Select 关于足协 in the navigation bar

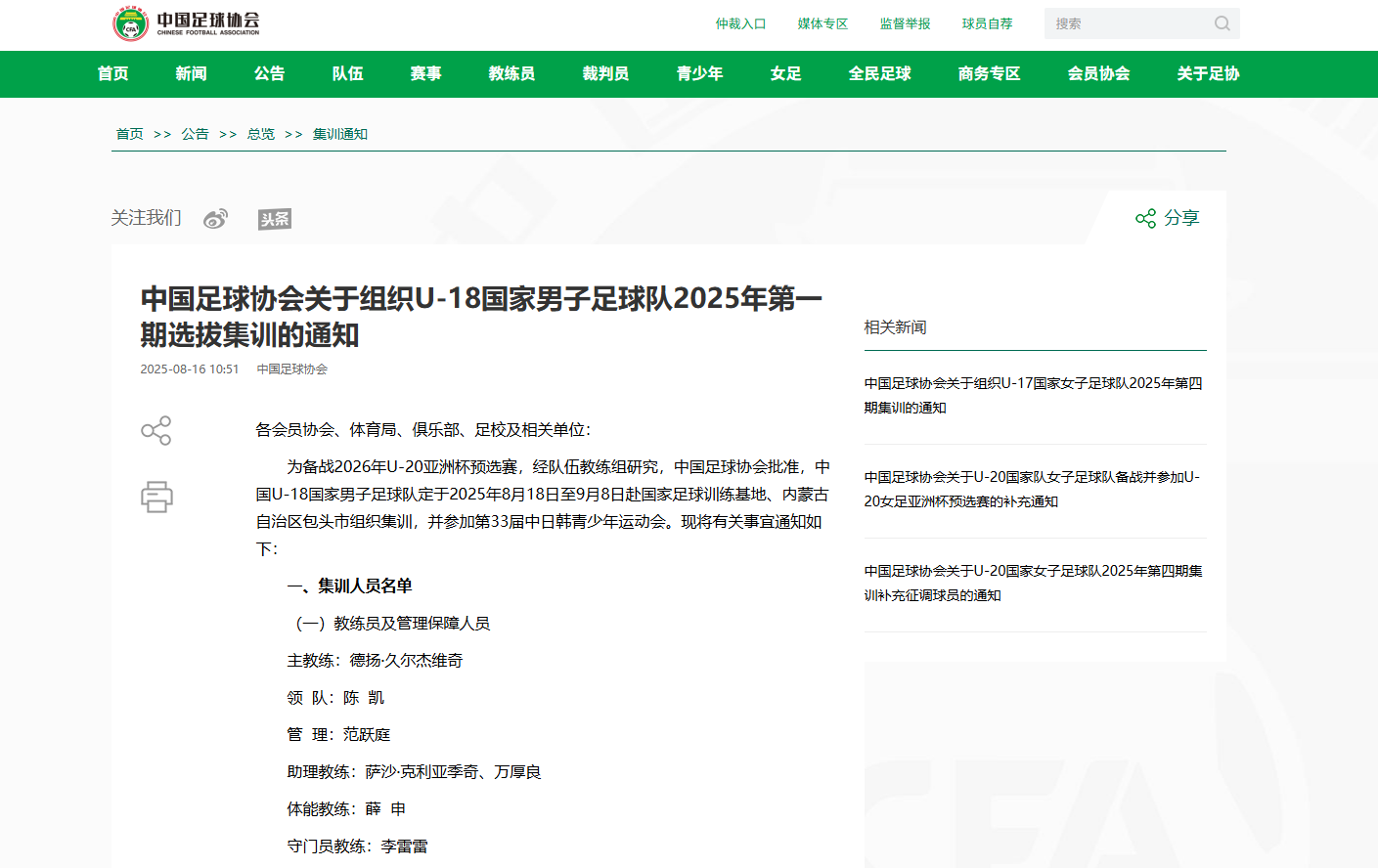(1208, 73)
